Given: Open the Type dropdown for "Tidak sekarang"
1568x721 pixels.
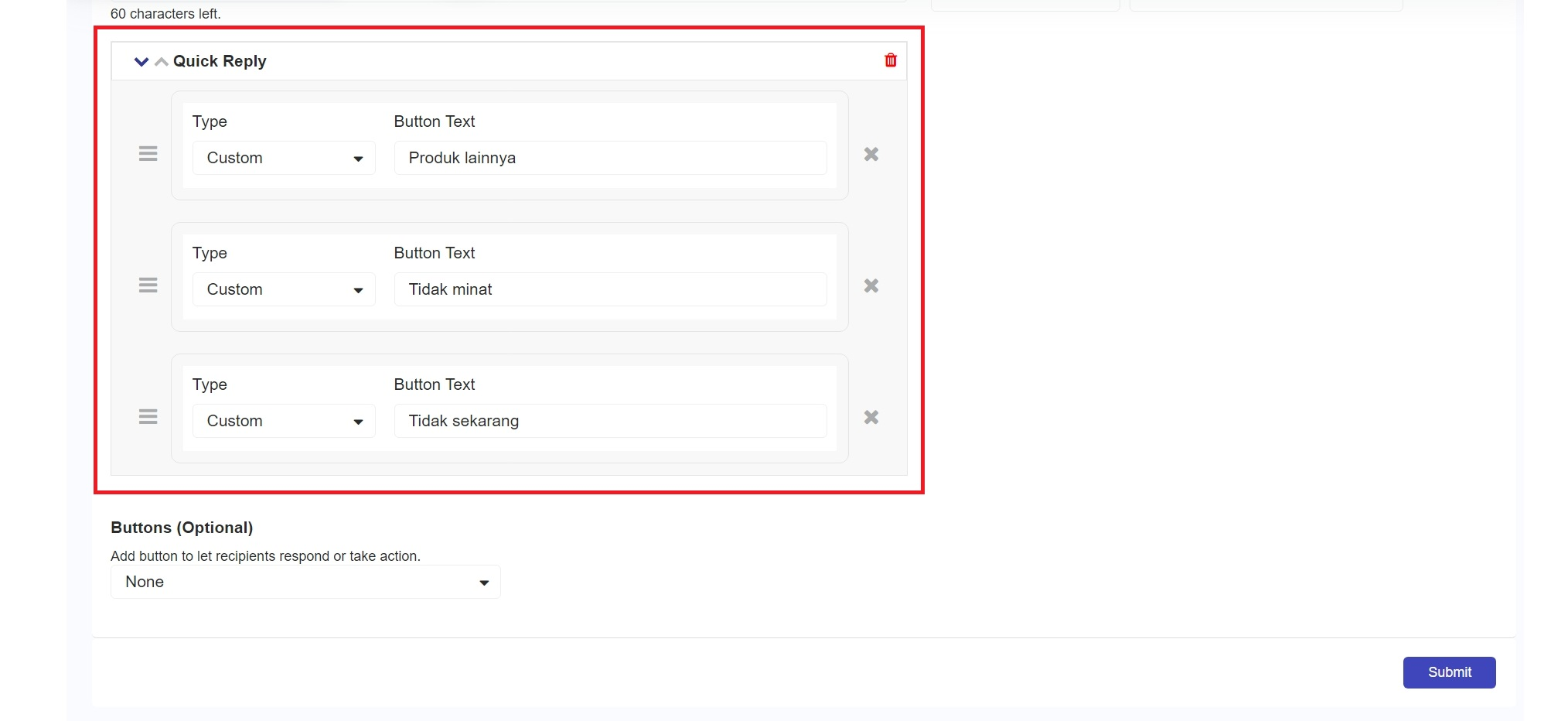Looking at the screenshot, I should (x=284, y=421).
